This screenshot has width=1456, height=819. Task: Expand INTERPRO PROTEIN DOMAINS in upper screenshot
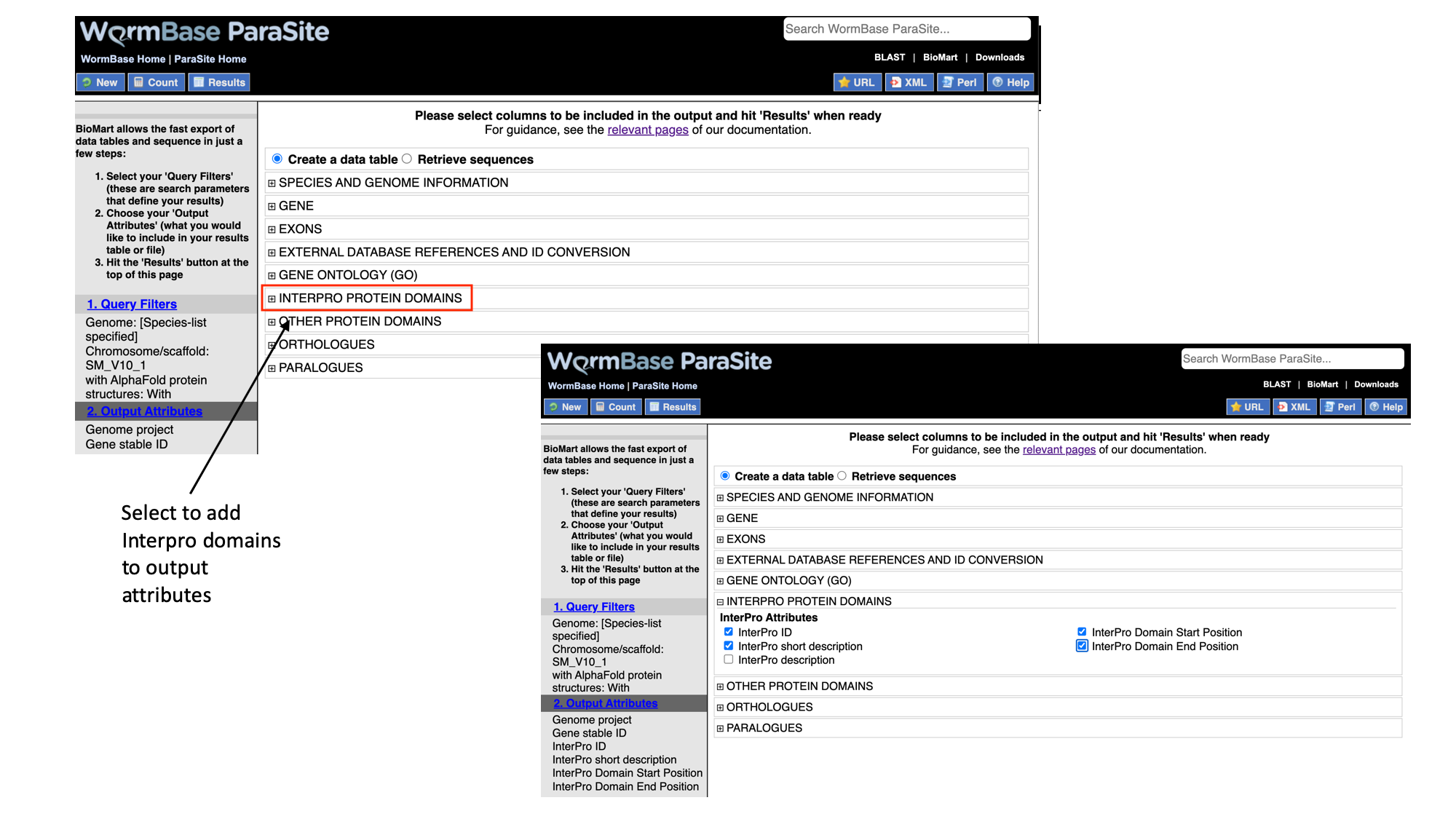pos(272,298)
